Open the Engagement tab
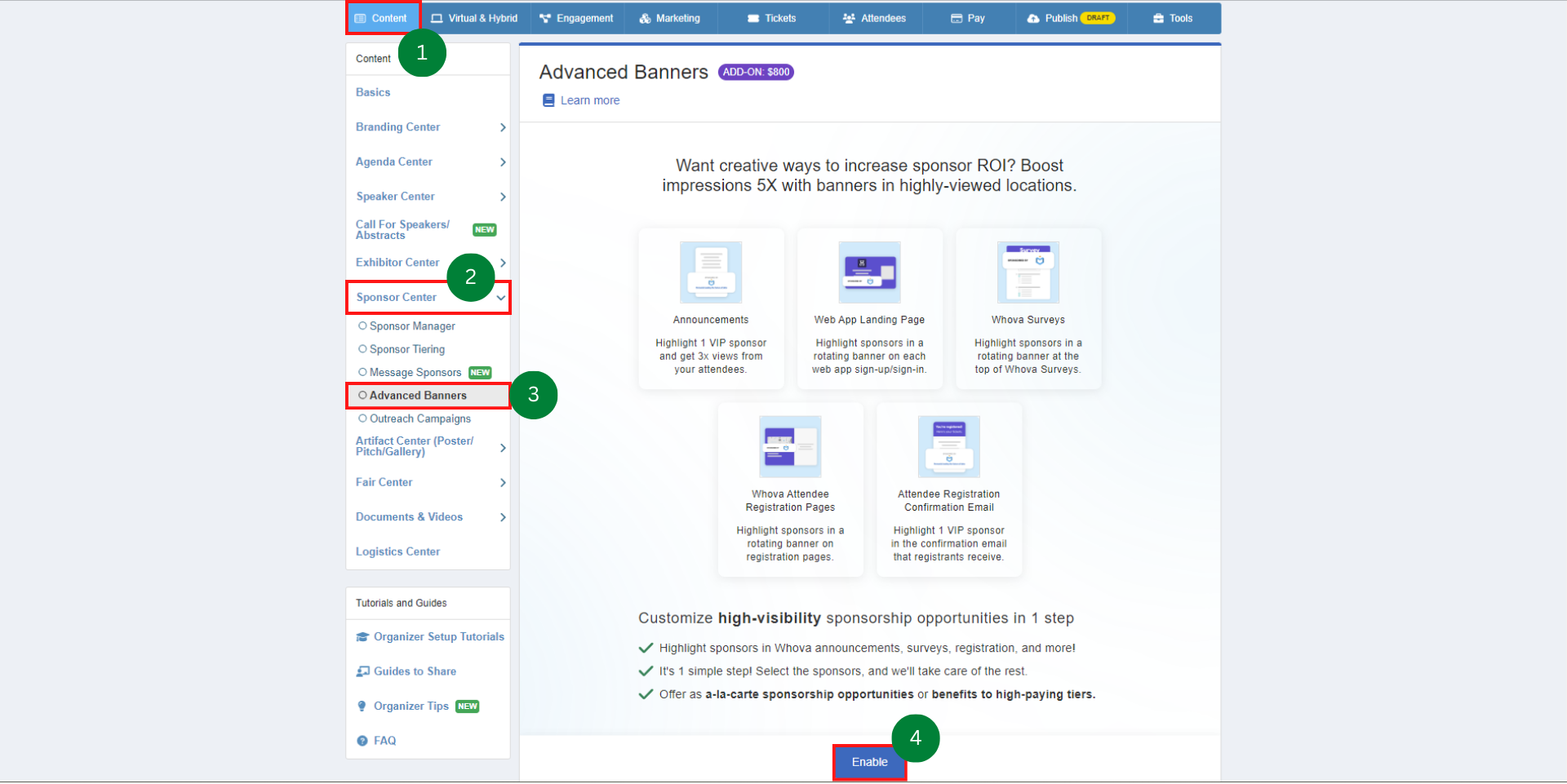1567x784 pixels. (x=576, y=18)
